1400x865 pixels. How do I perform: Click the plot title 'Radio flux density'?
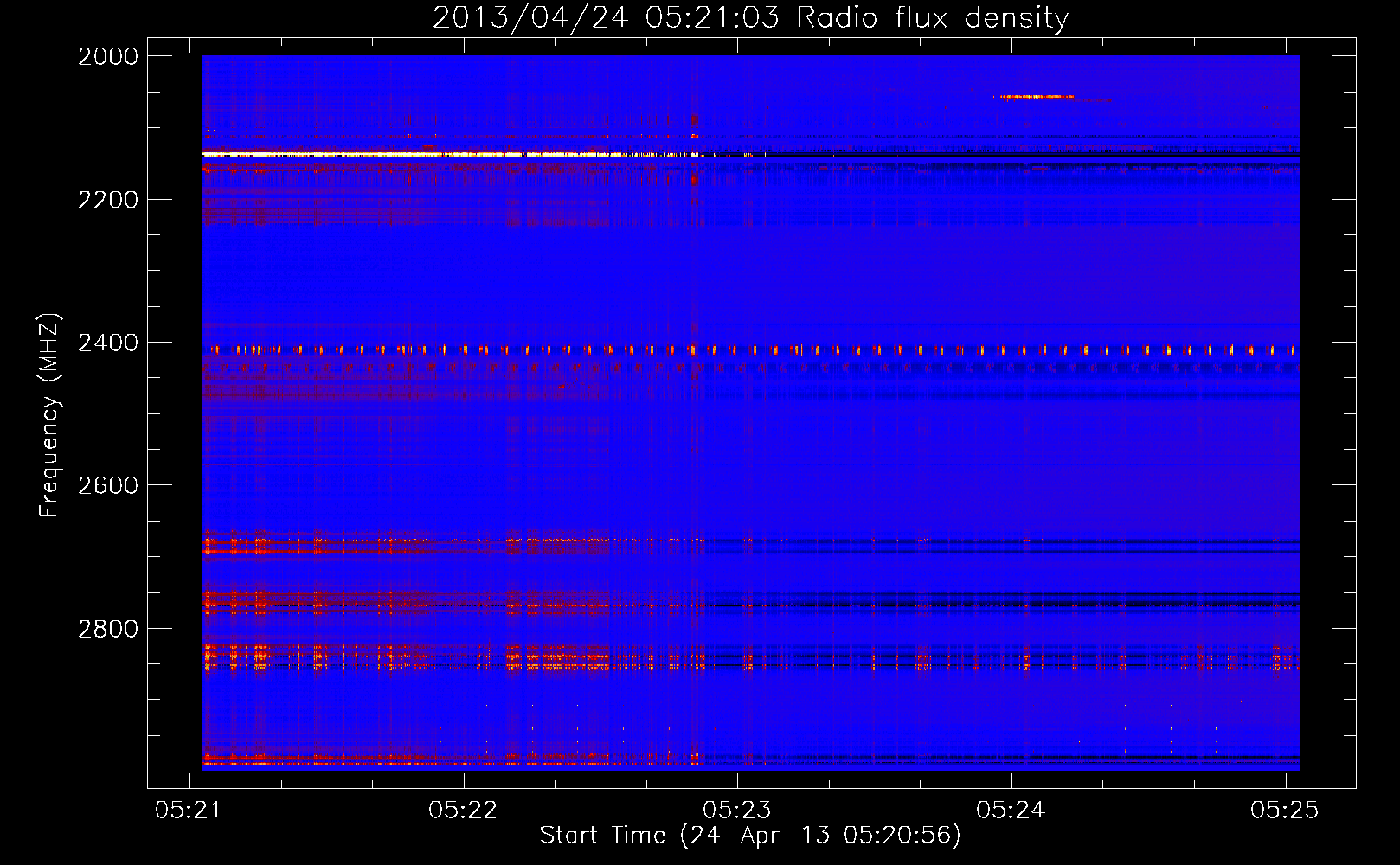pyautogui.click(x=933, y=18)
